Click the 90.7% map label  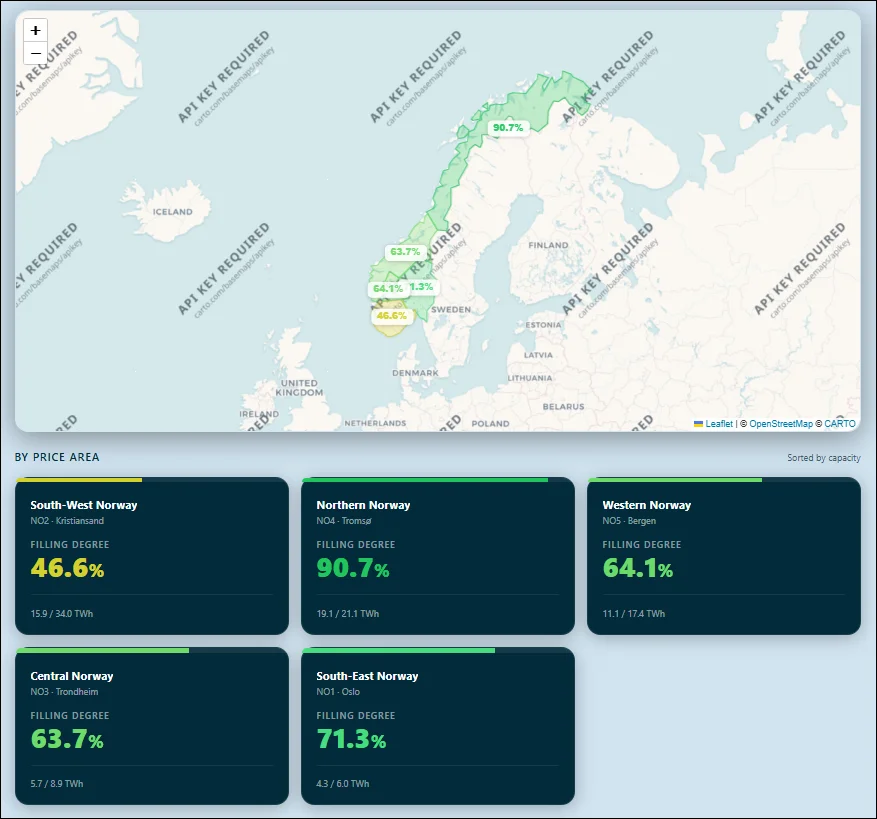[508, 128]
